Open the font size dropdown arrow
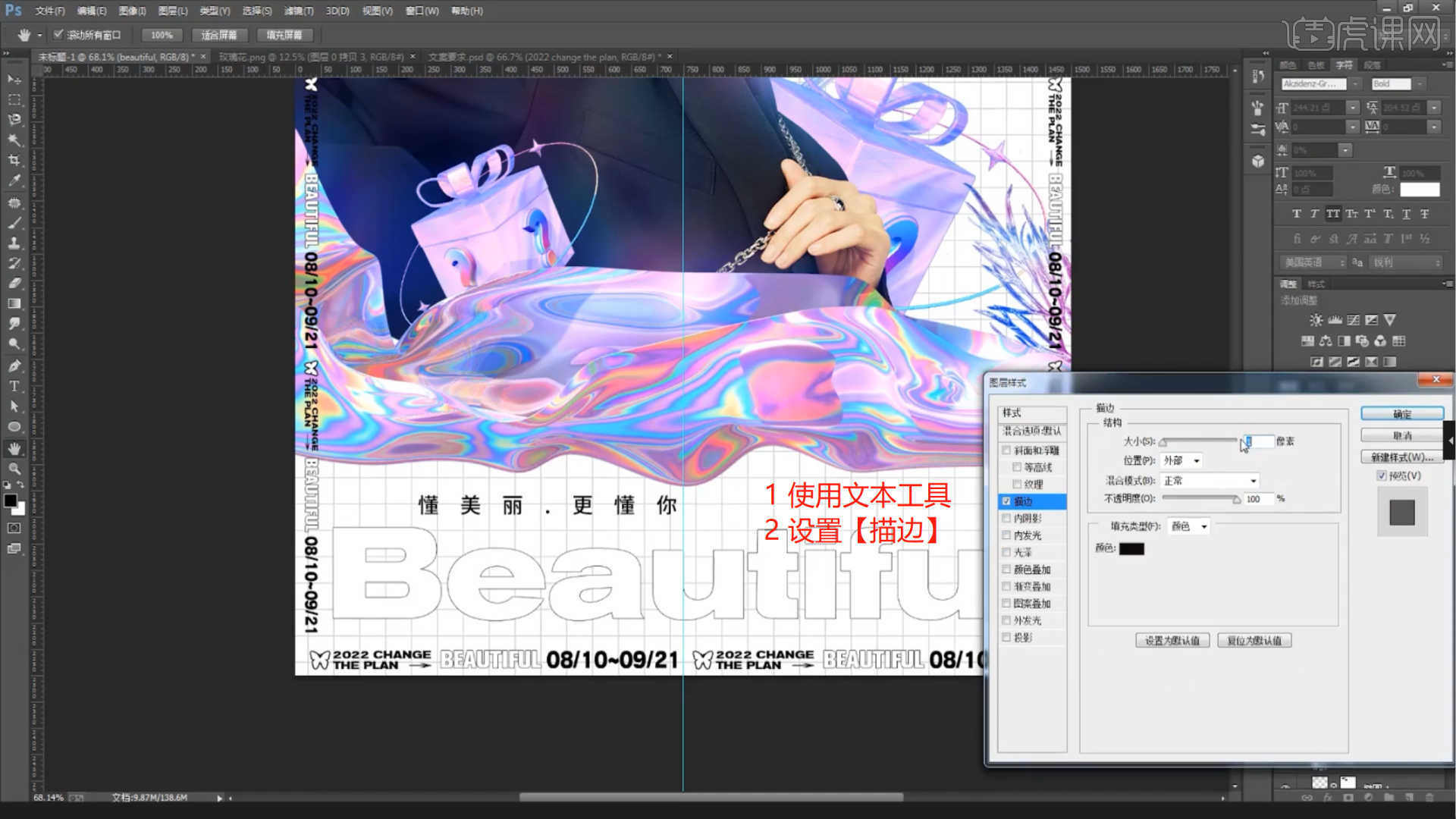Screen dimensions: 1456x819 pyautogui.click(x=1353, y=108)
